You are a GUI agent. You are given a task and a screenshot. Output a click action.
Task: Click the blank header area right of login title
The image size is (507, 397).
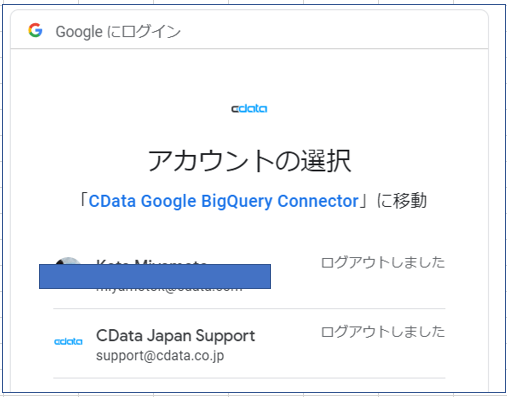pyautogui.click(x=333, y=30)
